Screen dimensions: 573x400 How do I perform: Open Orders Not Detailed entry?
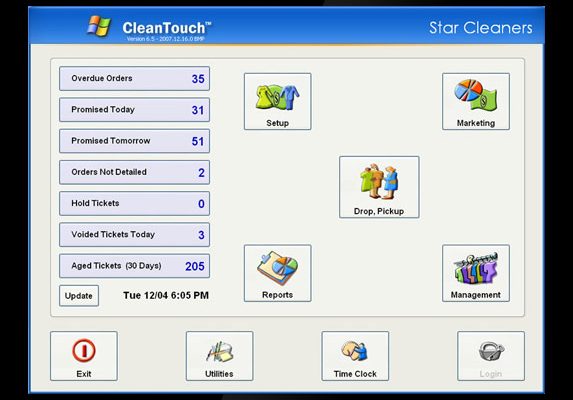pos(134,172)
